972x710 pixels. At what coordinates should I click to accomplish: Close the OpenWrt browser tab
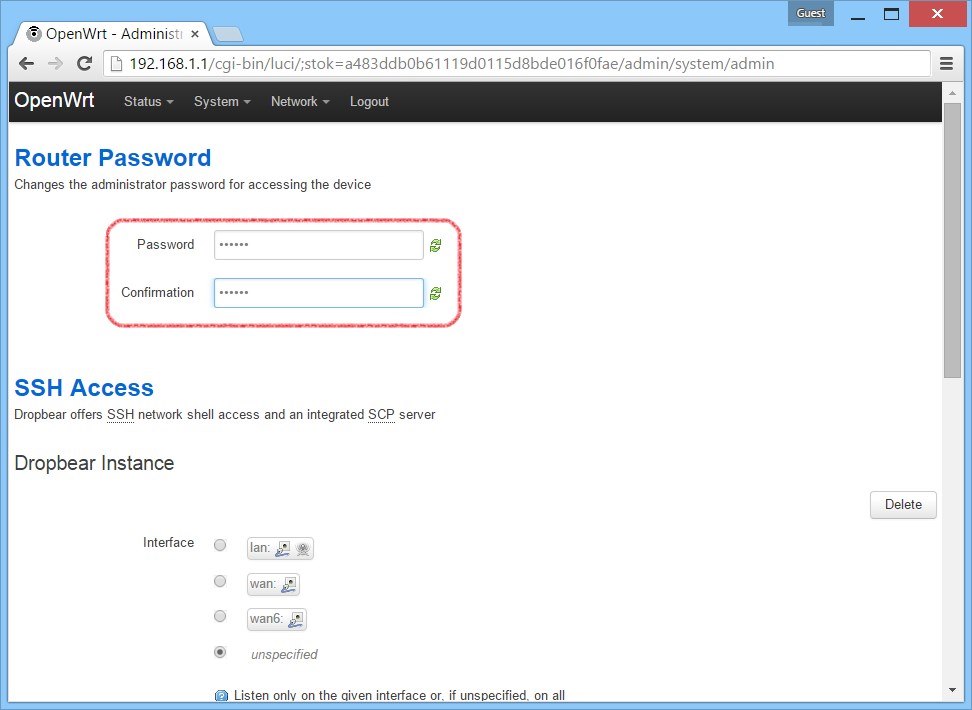click(x=195, y=33)
